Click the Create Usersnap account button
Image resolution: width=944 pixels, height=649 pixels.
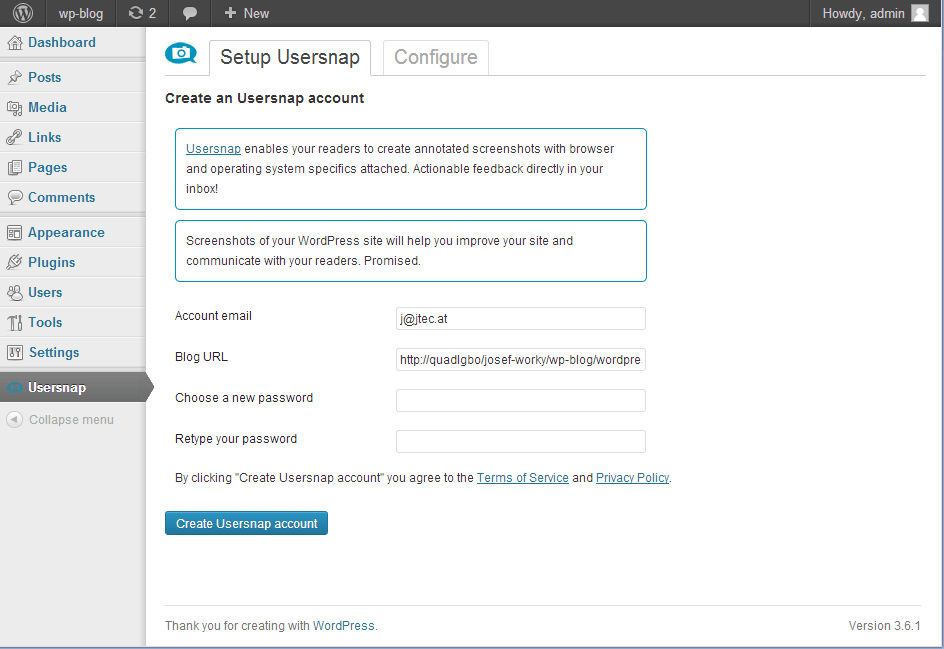click(x=246, y=523)
